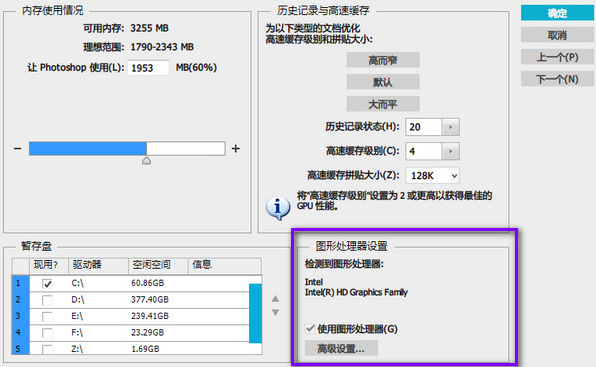Enable scratch disk E:\ checkbox

[x=47, y=316]
